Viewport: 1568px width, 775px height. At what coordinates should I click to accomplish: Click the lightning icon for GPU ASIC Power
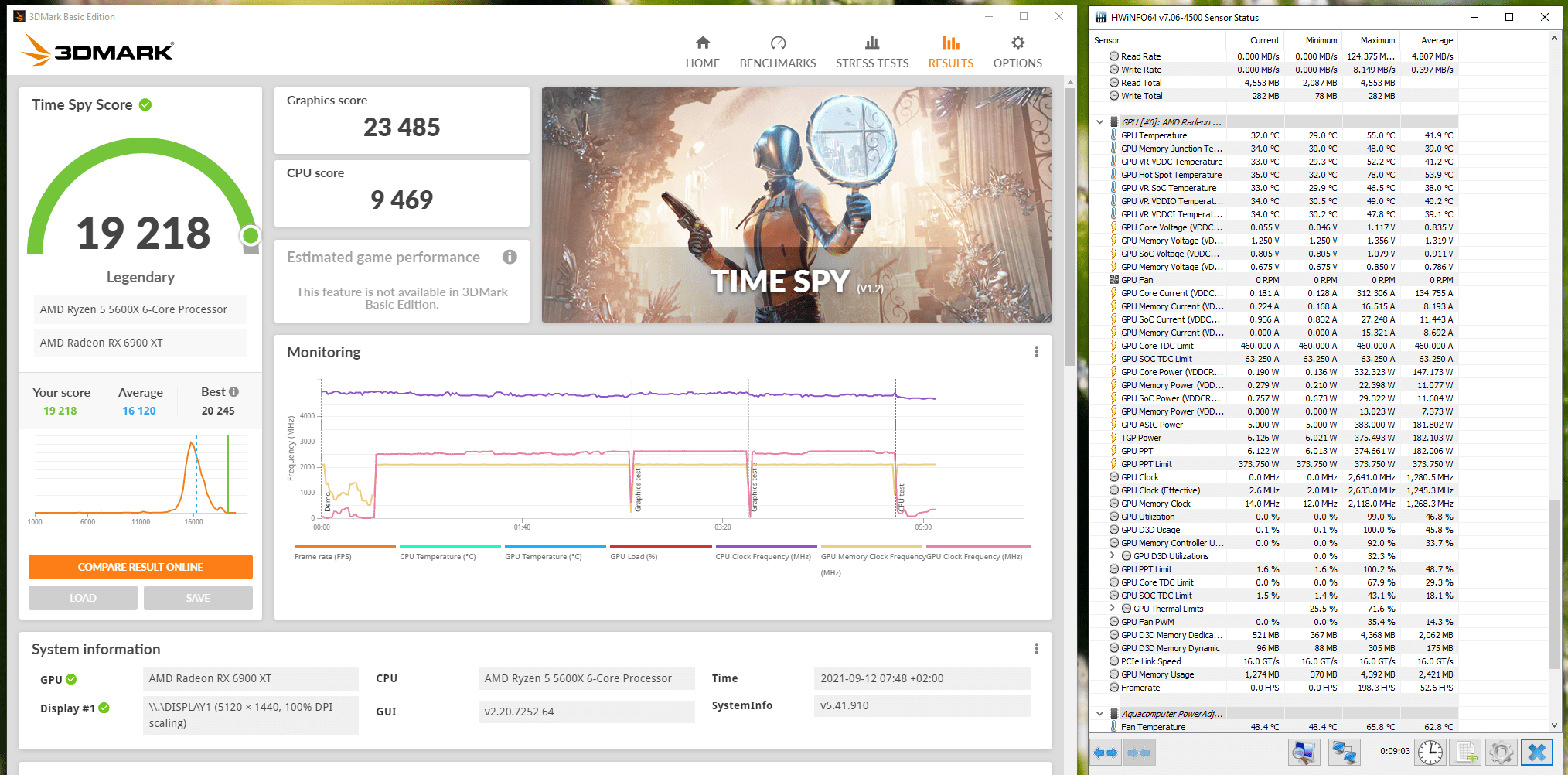coord(1114,425)
